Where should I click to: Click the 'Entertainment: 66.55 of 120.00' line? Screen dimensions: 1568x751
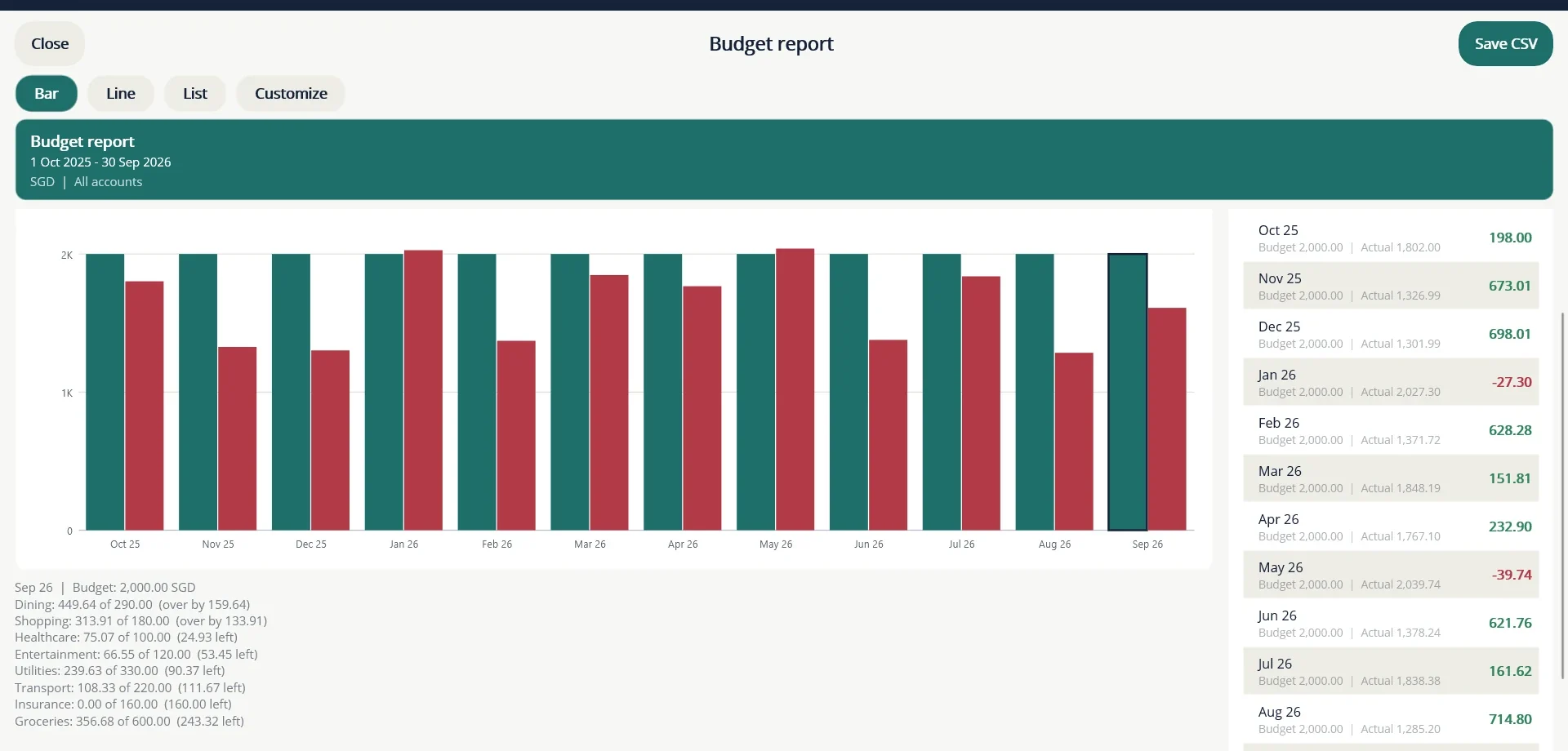[136, 655]
